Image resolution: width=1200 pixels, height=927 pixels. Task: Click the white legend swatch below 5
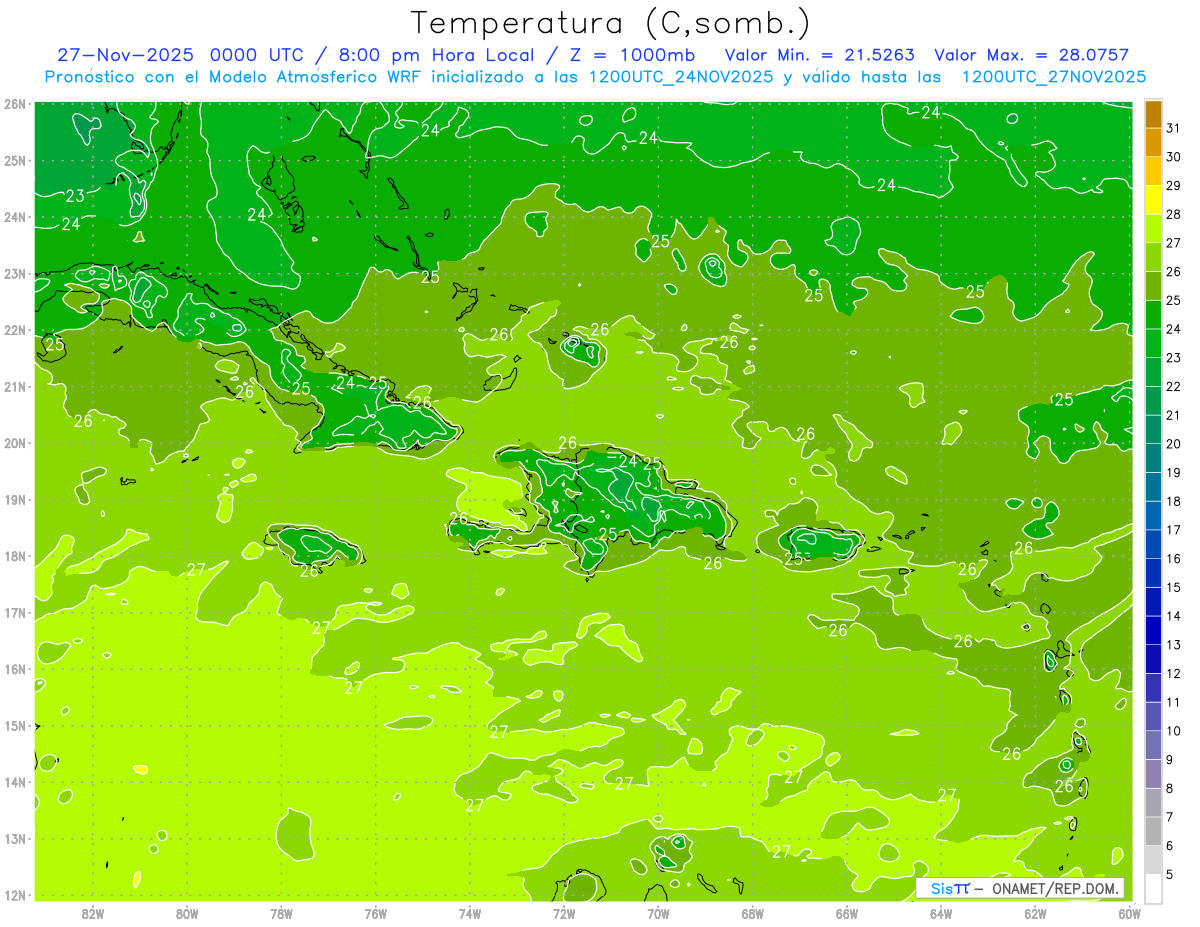[x=1153, y=888]
